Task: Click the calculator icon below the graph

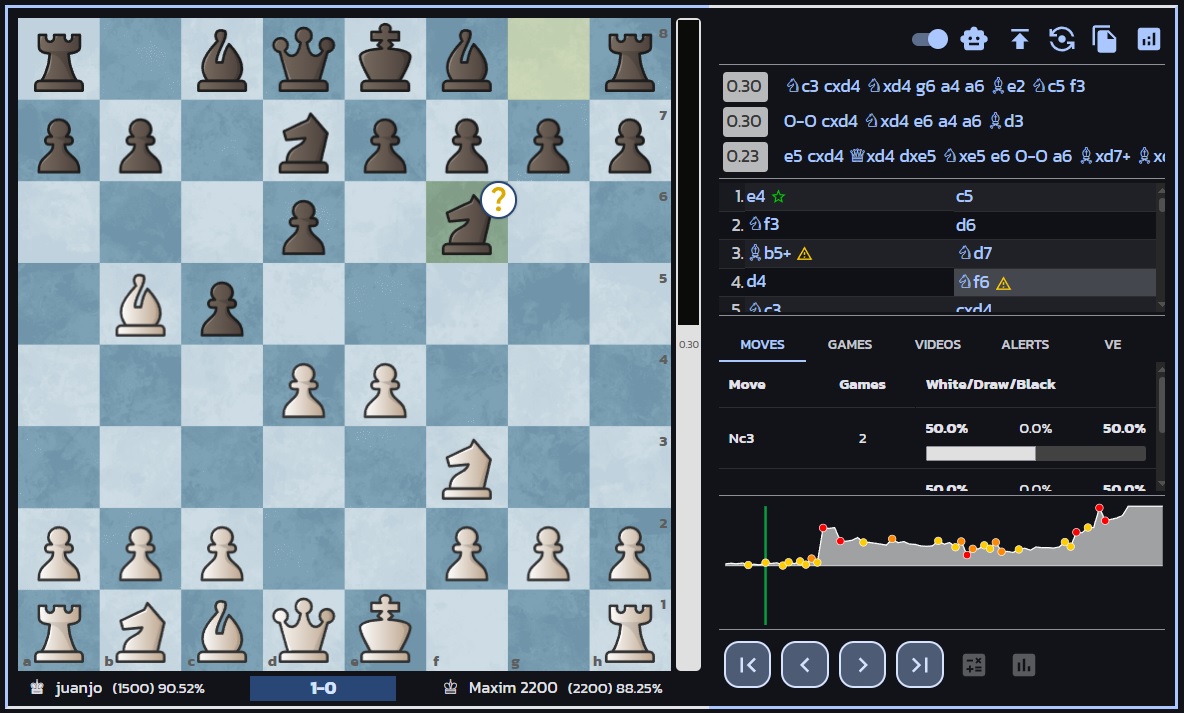Action: pyautogui.click(x=974, y=662)
